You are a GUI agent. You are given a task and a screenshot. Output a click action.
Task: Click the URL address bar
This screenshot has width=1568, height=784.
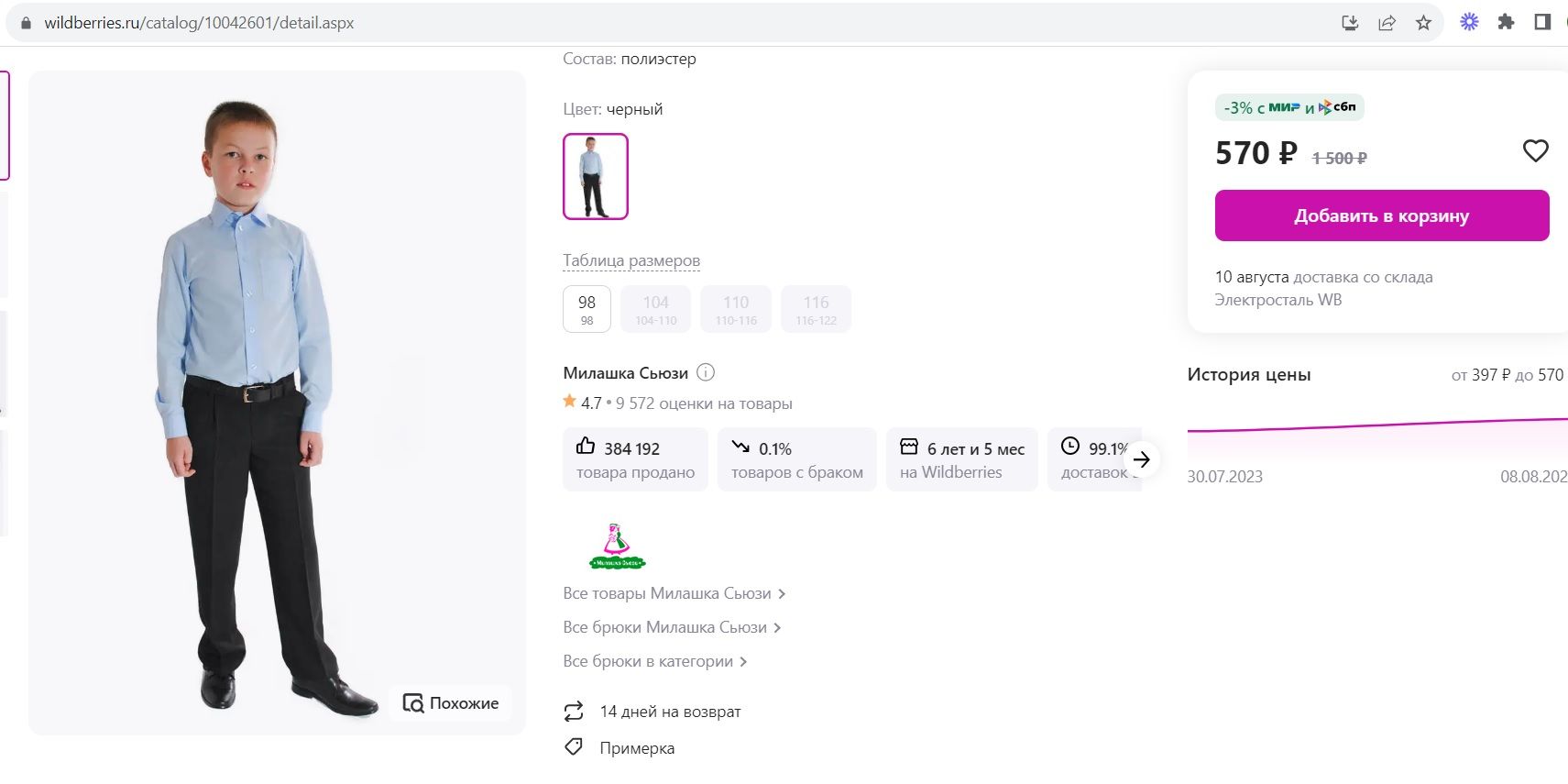tap(641, 23)
